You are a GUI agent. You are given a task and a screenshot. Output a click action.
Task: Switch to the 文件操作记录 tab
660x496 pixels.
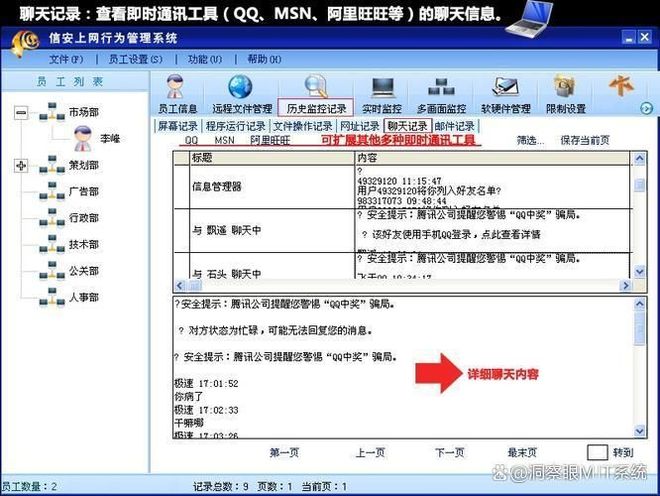303,126
